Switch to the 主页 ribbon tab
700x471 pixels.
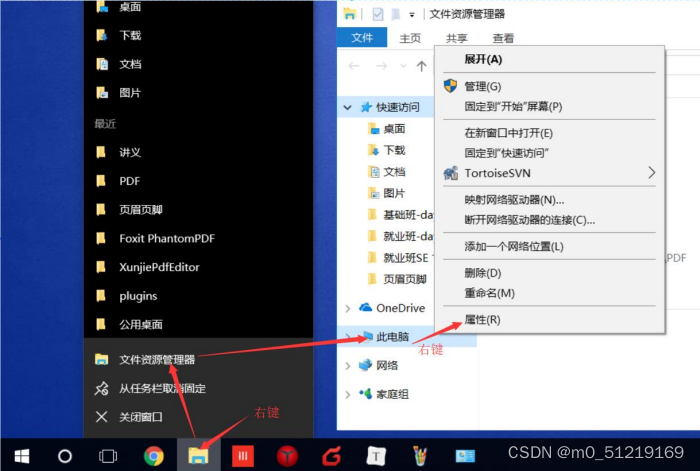click(x=410, y=38)
